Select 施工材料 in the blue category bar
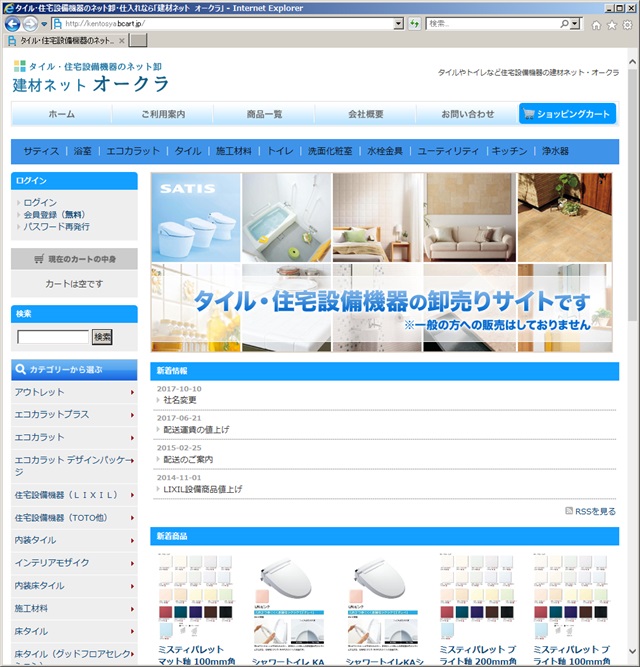Image resolution: width=640 pixels, height=667 pixels. click(233, 151)
